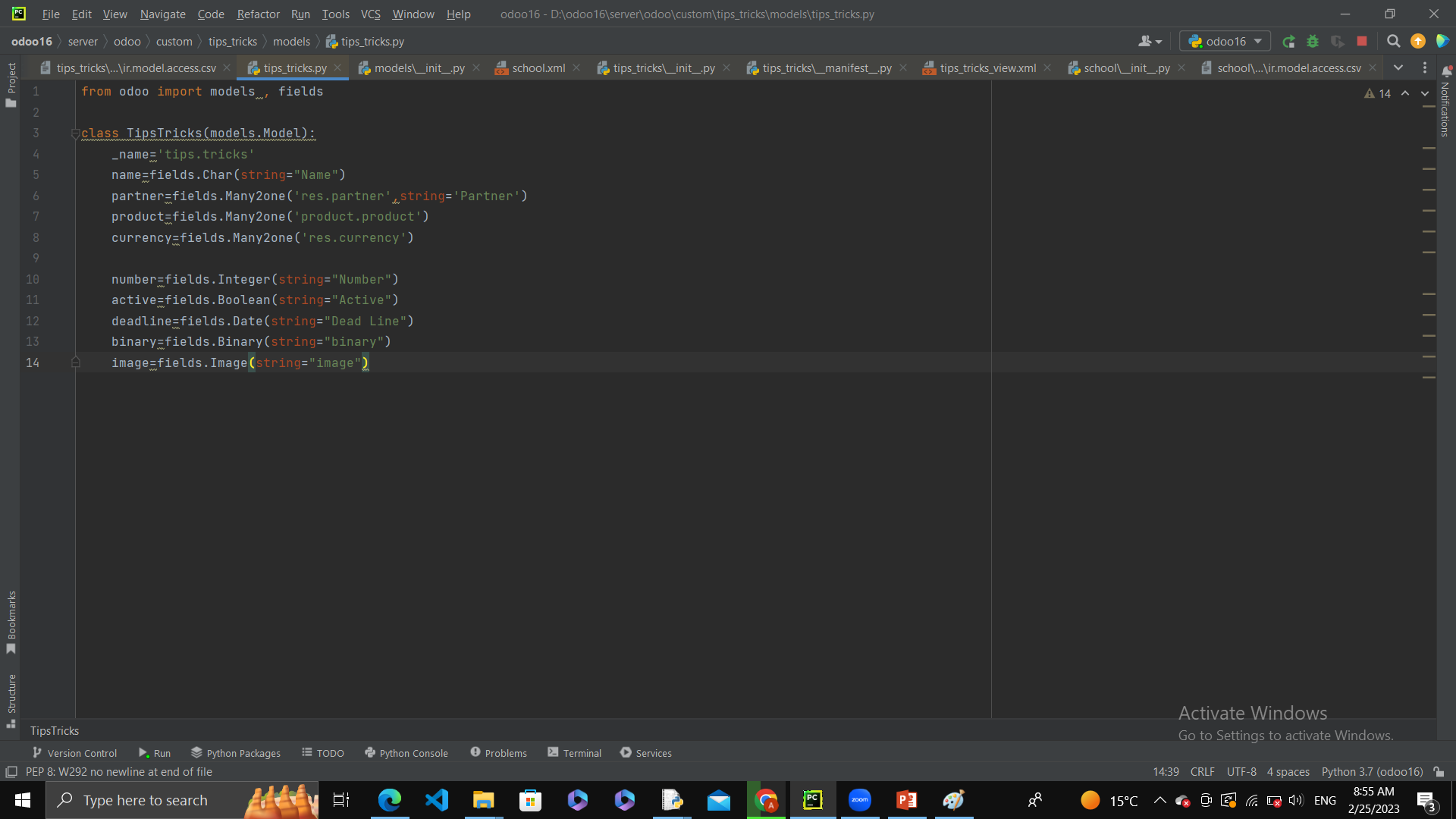Stop the running process

1362,42
